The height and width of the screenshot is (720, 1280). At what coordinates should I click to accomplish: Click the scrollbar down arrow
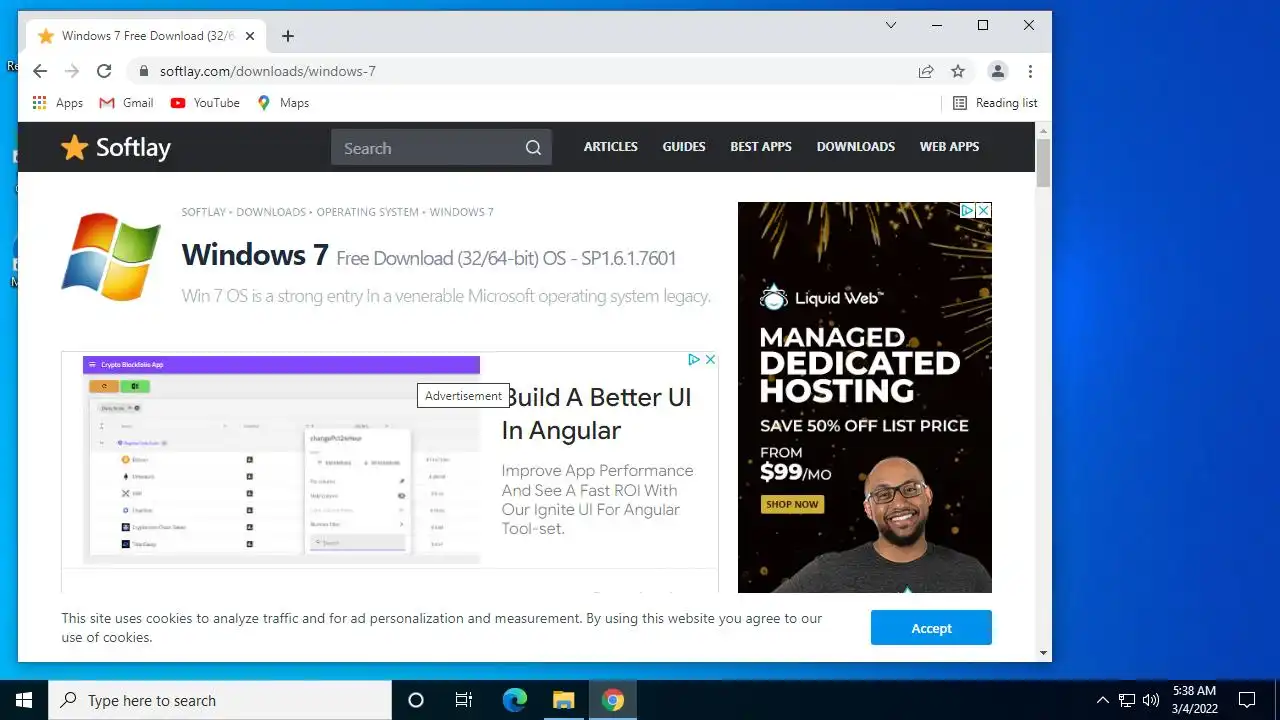point(1043,653)
